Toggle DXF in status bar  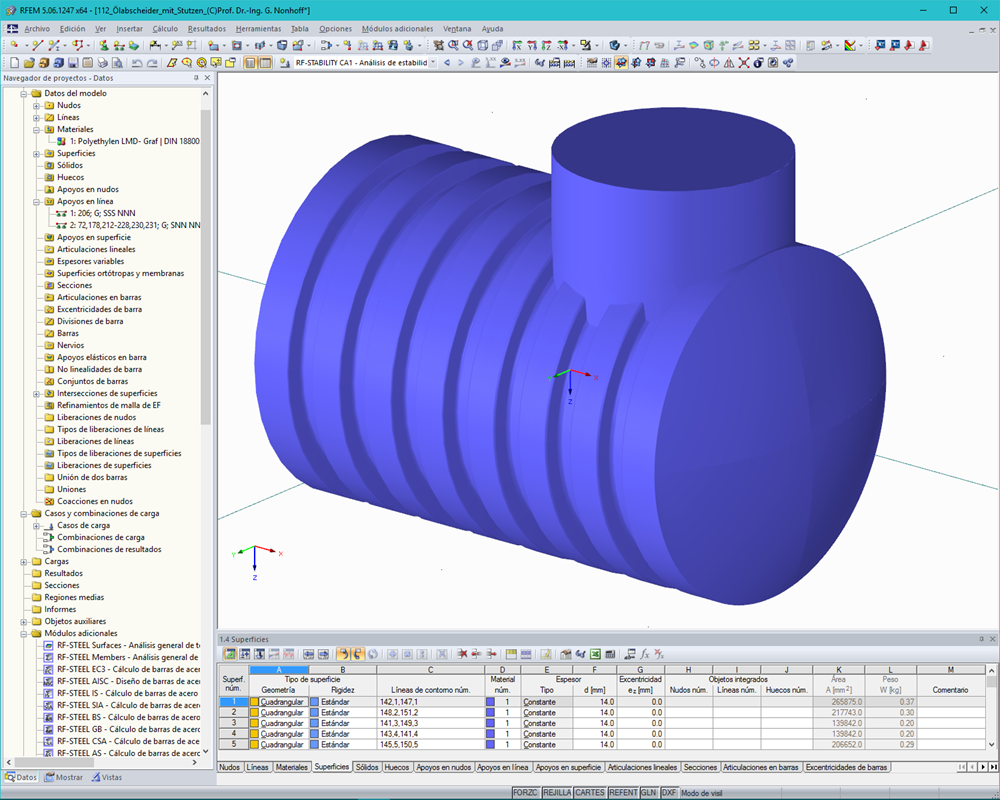pos(668,792)
